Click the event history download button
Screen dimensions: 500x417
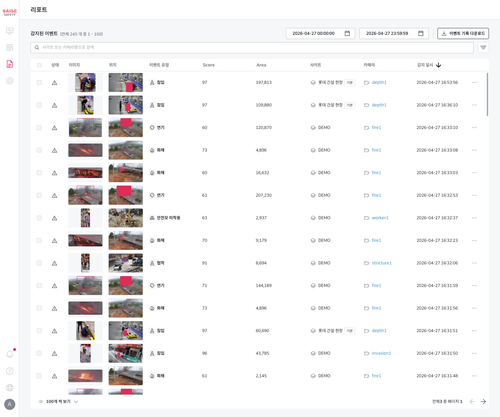463,33
